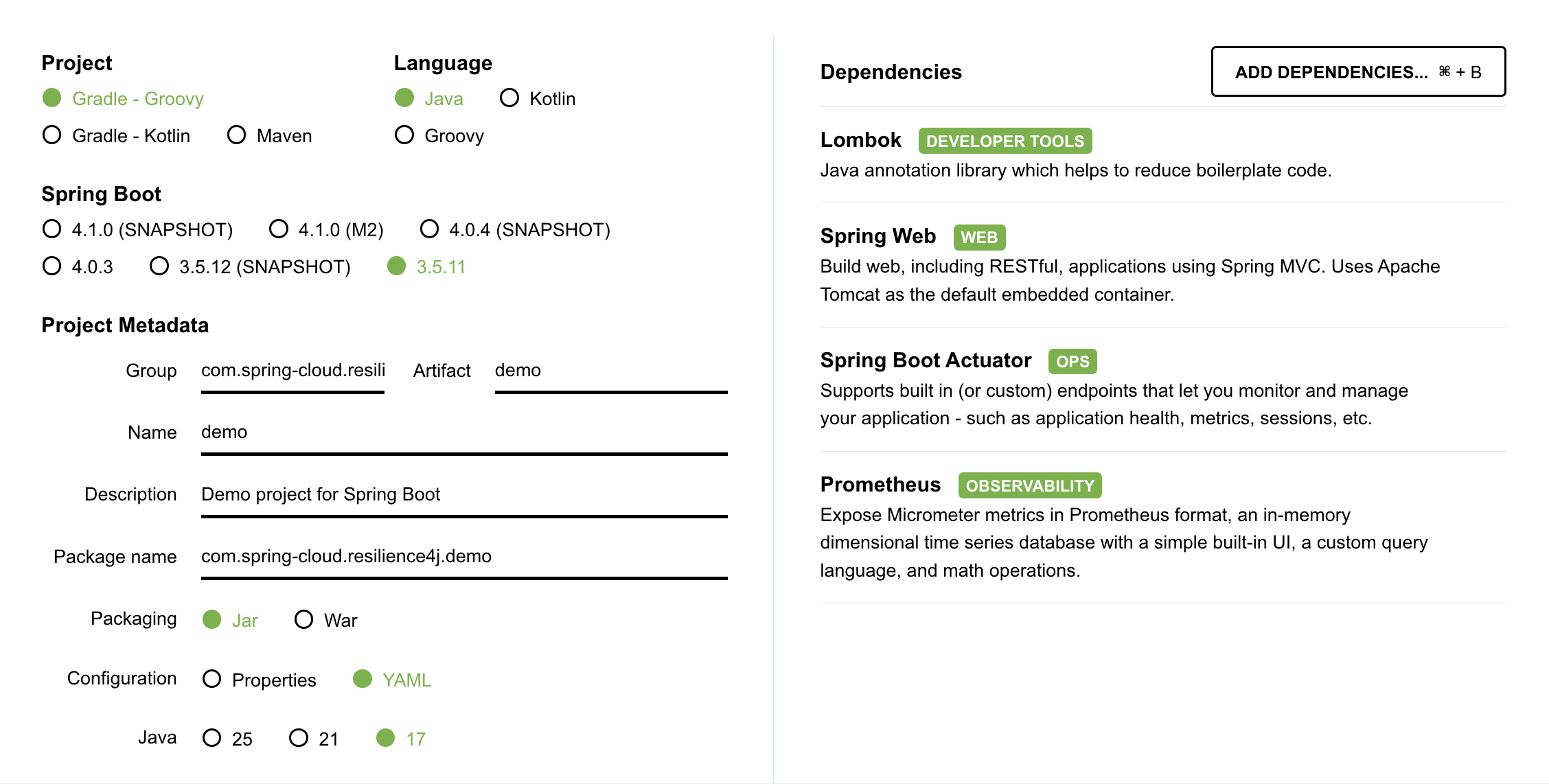Click the Add Dependencies button
Viewport: 1549px width, 784px height.
coord(1357,72)
